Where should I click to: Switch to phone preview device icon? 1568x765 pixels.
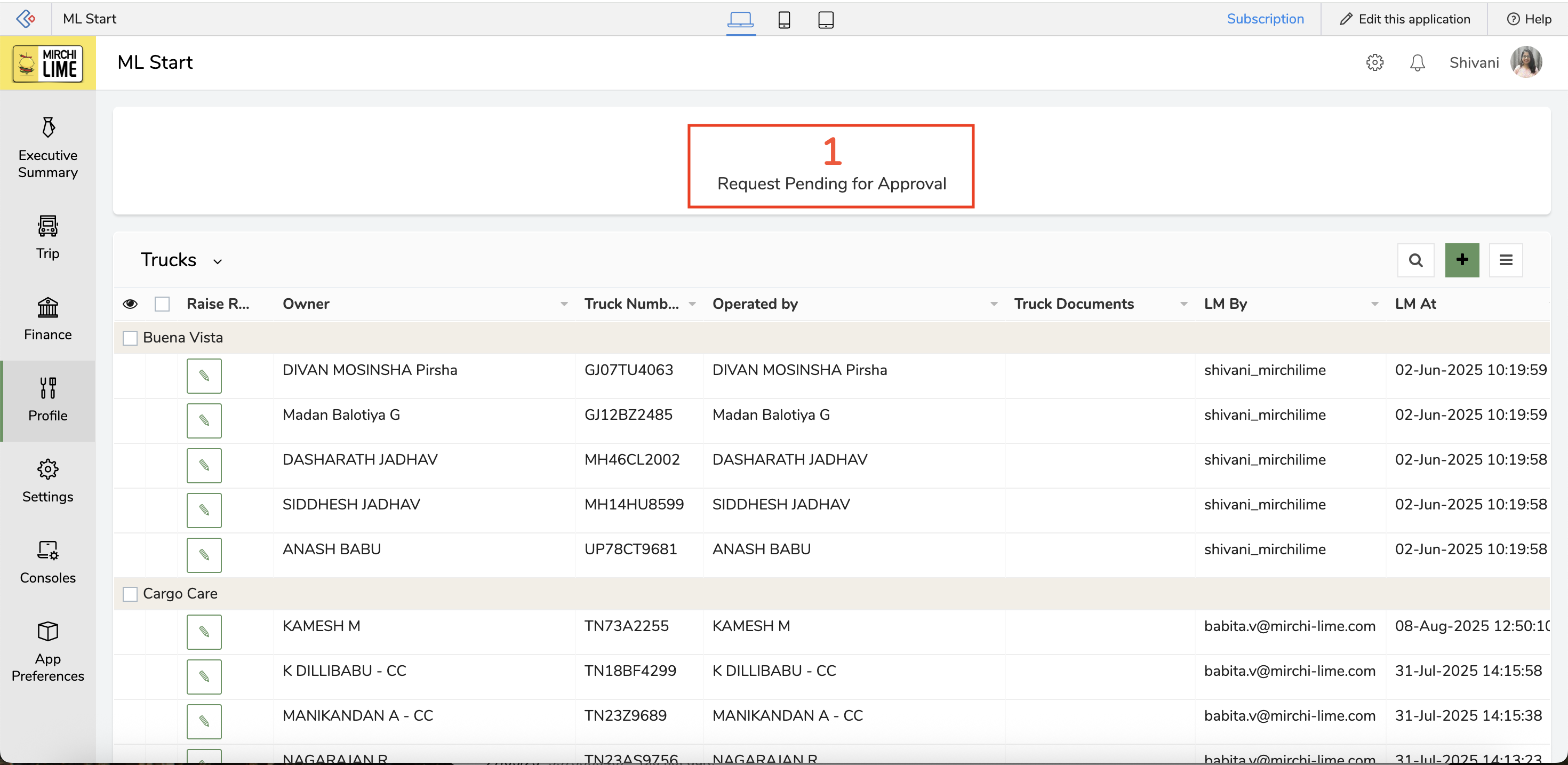[784, 20]
